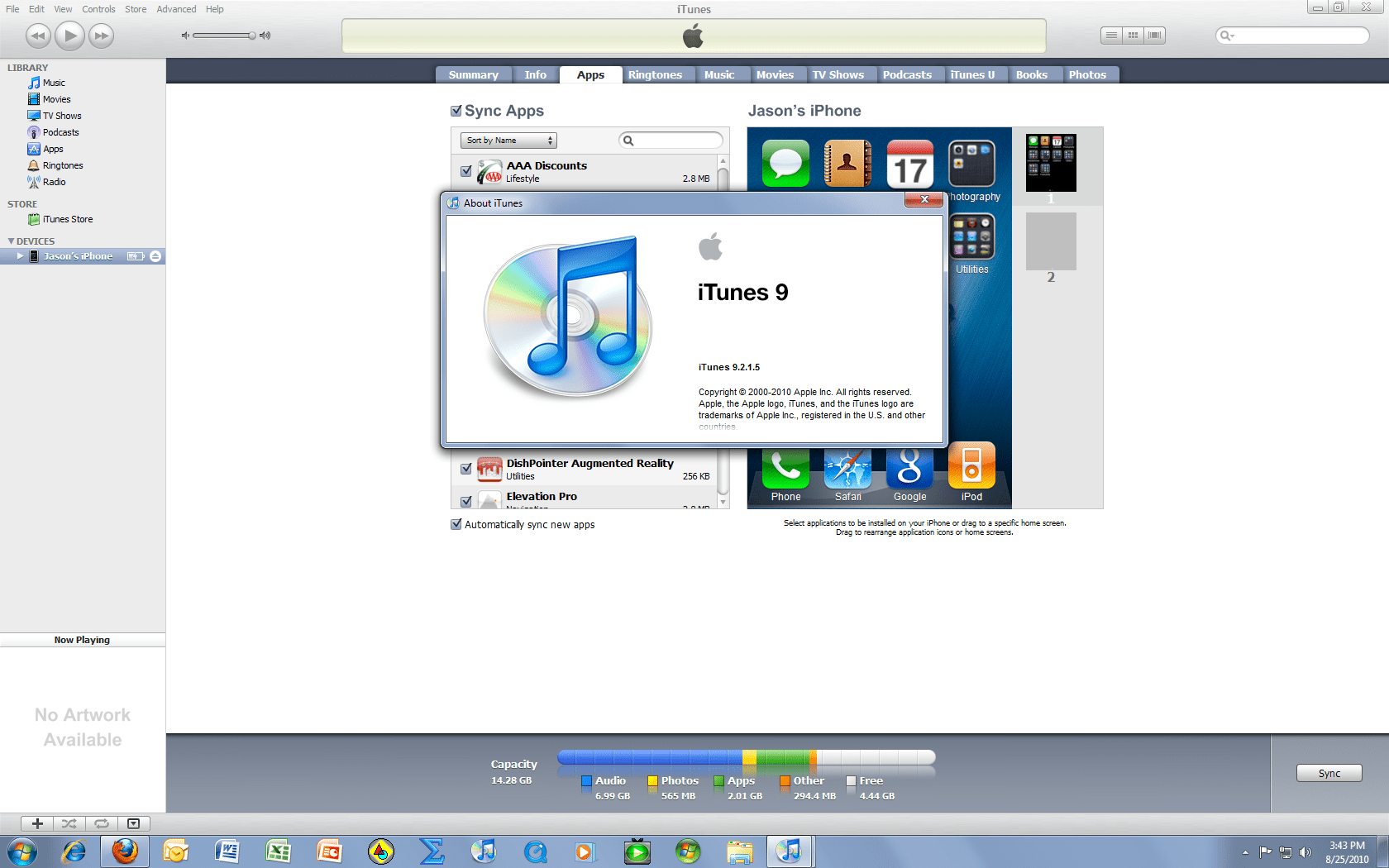Open Music in the Library sidebar
This screenshot has width=1389, height=868.
coord(54,83)
